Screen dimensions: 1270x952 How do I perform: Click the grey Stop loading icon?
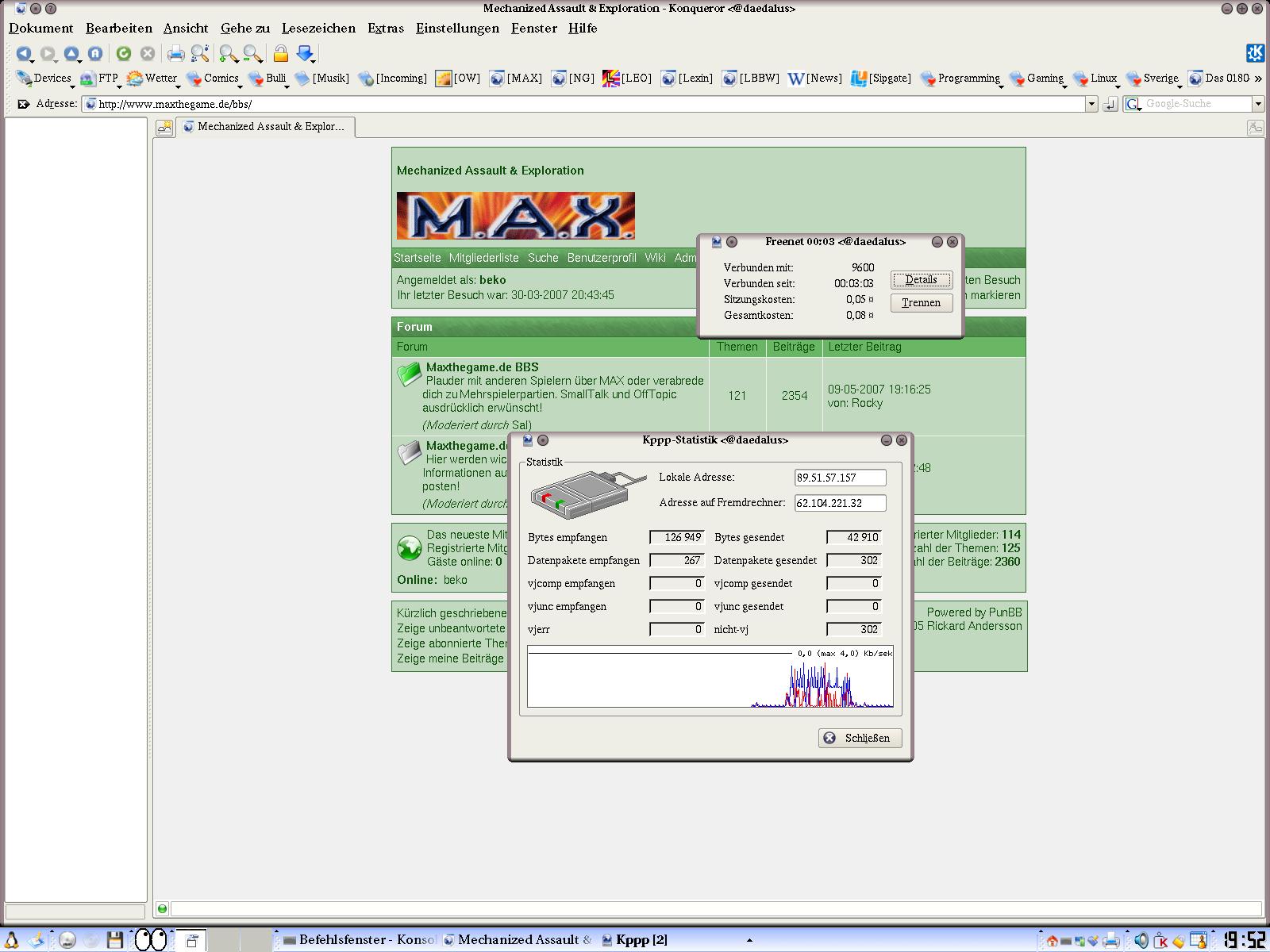[147, 53]
